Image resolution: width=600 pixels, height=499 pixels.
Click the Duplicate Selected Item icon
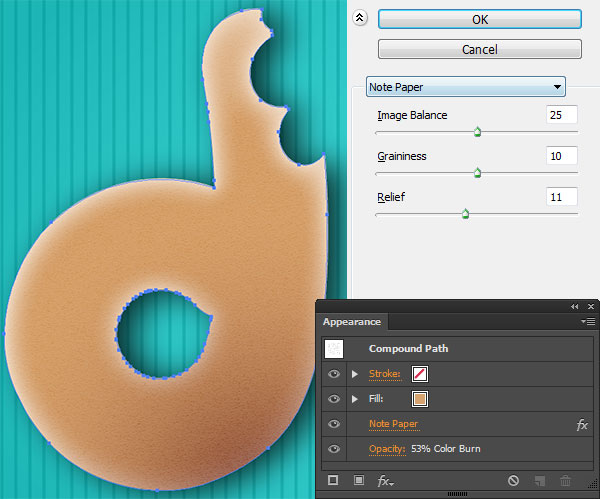point(540,481)
